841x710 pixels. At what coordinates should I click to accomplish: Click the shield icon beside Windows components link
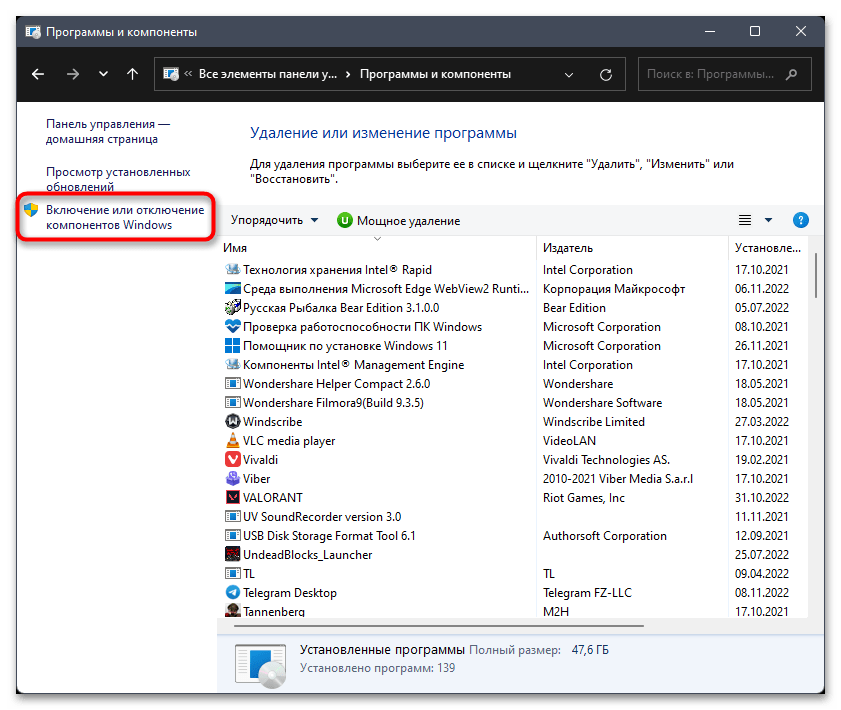pos(31,210)
